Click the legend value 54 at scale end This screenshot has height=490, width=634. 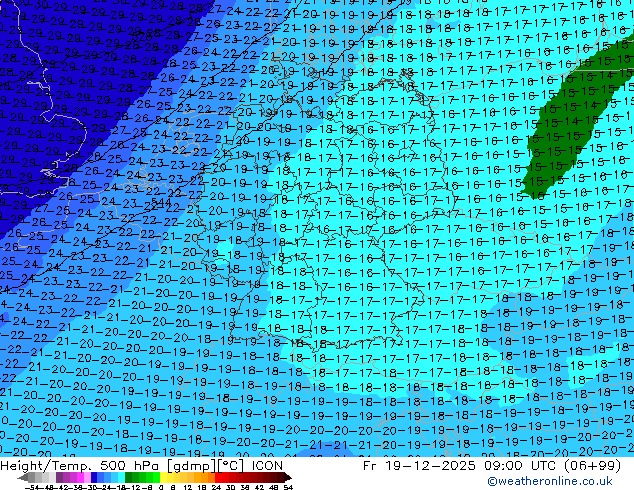(x=288, y=487)
